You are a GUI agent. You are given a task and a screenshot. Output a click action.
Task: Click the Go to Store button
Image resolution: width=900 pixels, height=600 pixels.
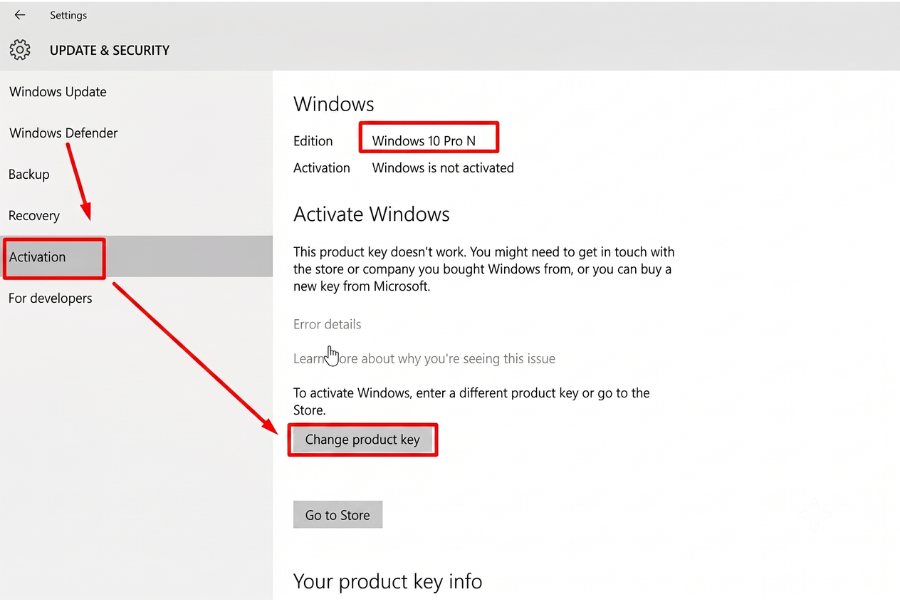click(x=338, y=515)
